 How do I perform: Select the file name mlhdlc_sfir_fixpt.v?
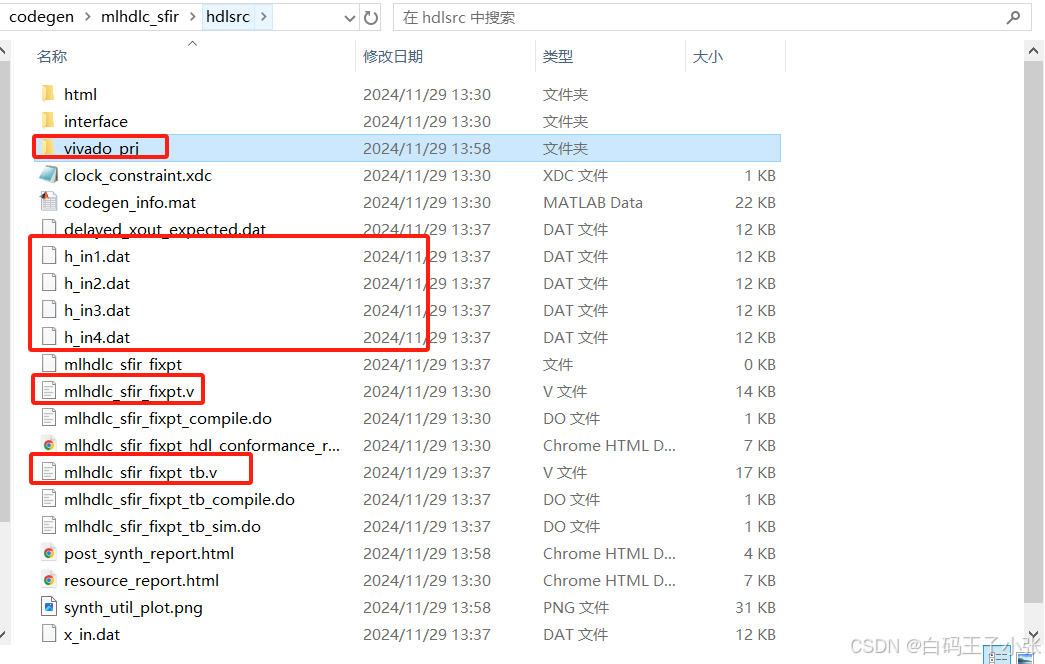click(x=129, y=391)
